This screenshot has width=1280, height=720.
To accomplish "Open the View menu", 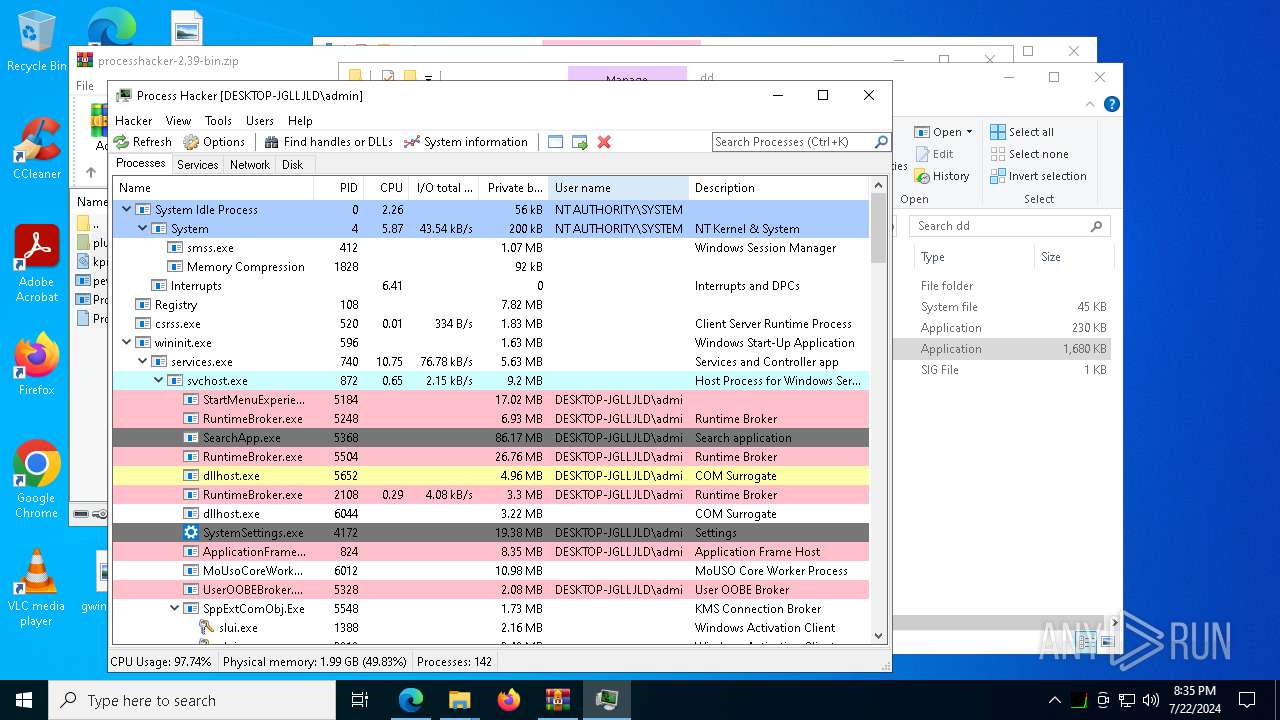I will tap(179, 120).
